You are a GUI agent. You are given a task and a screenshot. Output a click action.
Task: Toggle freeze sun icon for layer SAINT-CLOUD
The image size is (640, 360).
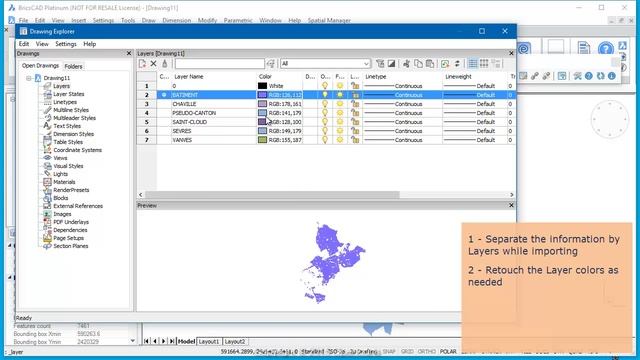pos(340,122)
